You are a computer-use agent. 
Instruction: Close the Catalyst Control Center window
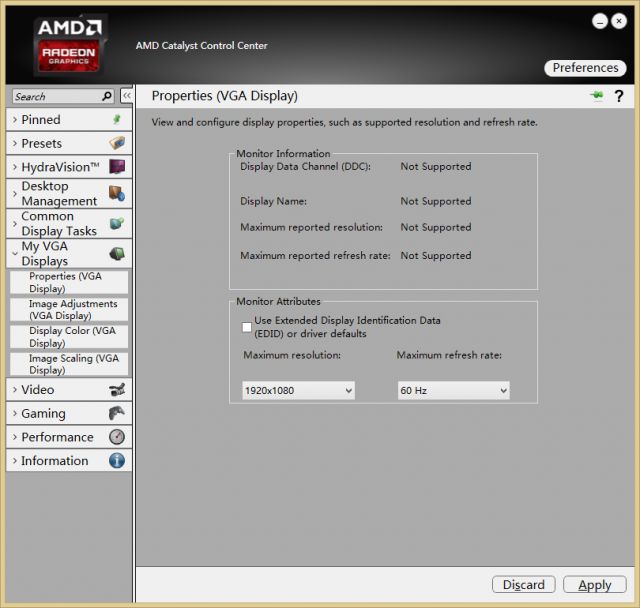point(619,21)
